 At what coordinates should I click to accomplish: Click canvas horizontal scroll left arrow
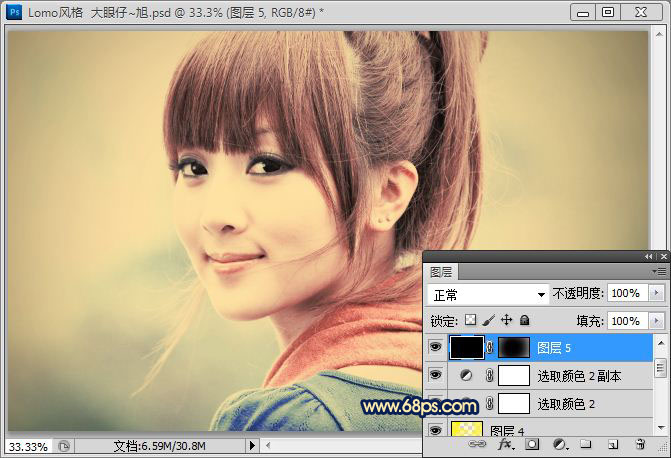point(268,446)
